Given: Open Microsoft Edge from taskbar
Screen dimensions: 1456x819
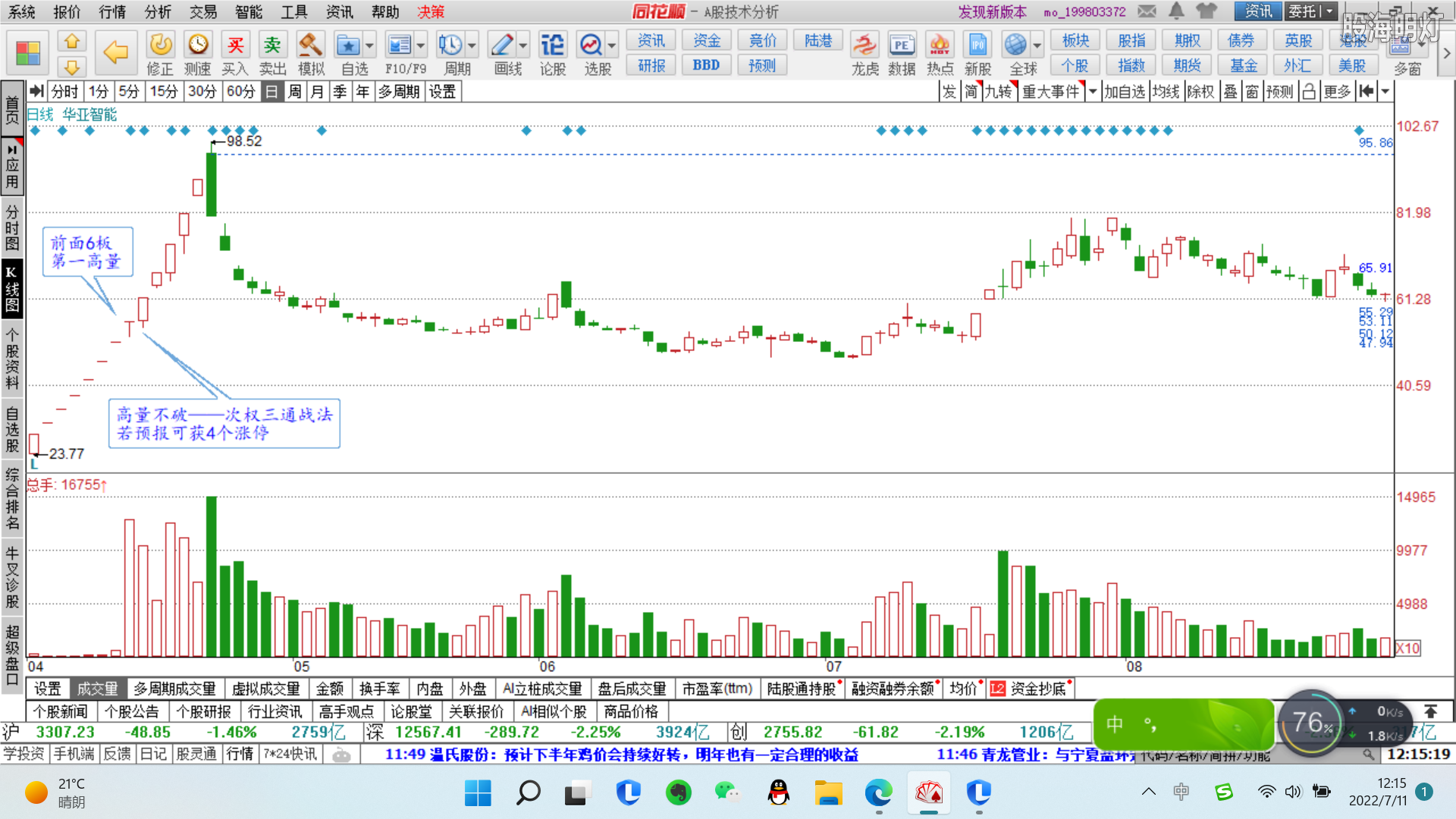Looking at the screenshot, I should click(x=878, y=793).
